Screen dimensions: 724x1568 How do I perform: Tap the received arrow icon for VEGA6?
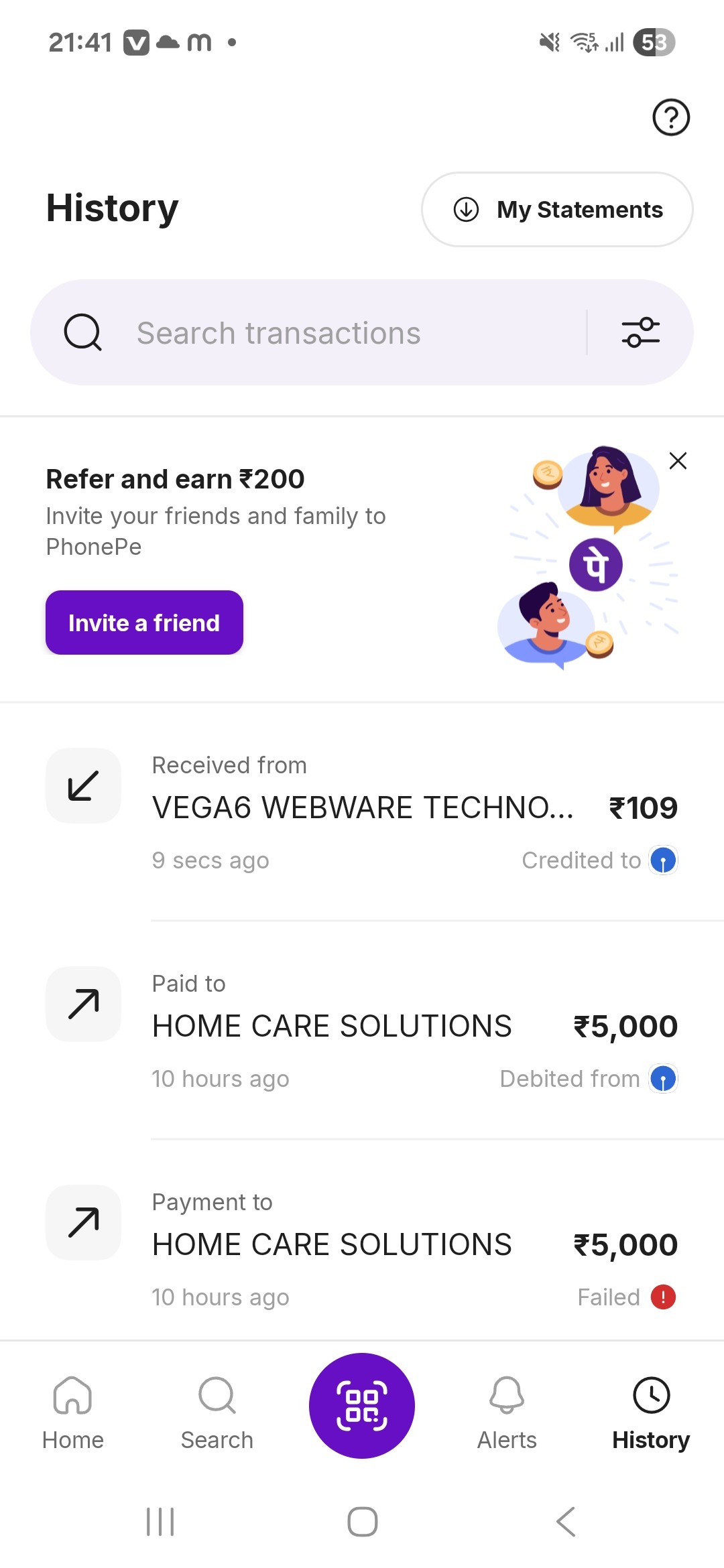click(x=83, y=785)
